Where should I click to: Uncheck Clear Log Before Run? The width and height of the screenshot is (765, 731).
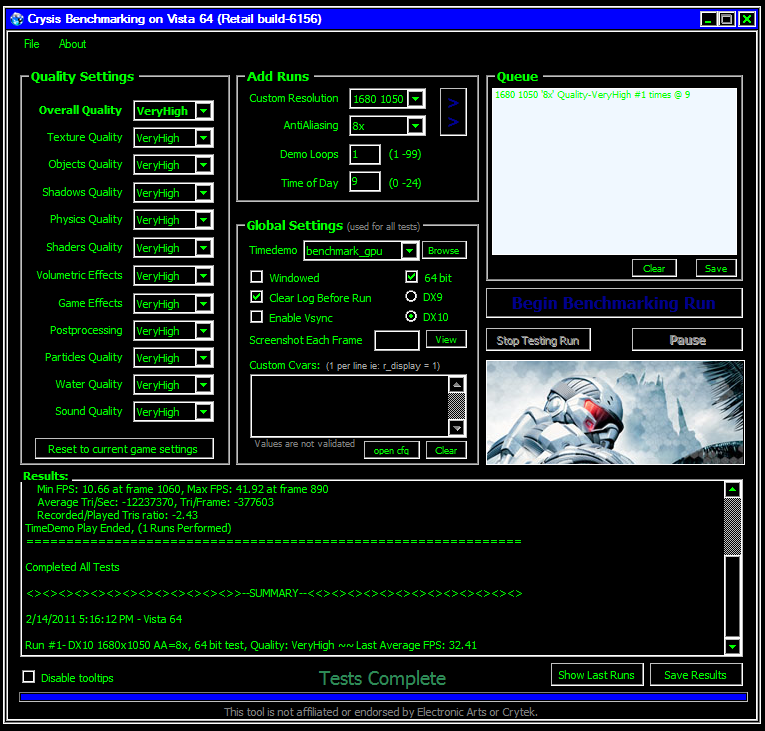coord(257,297)
